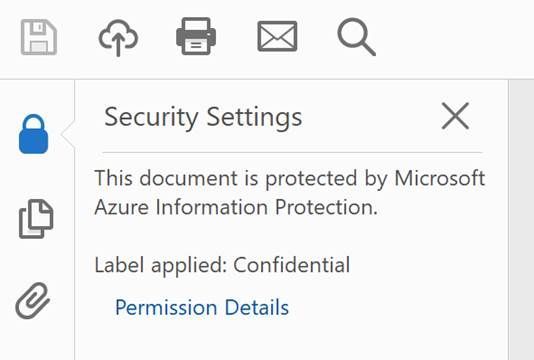Send the file via the envelope icon

[277, 36]
